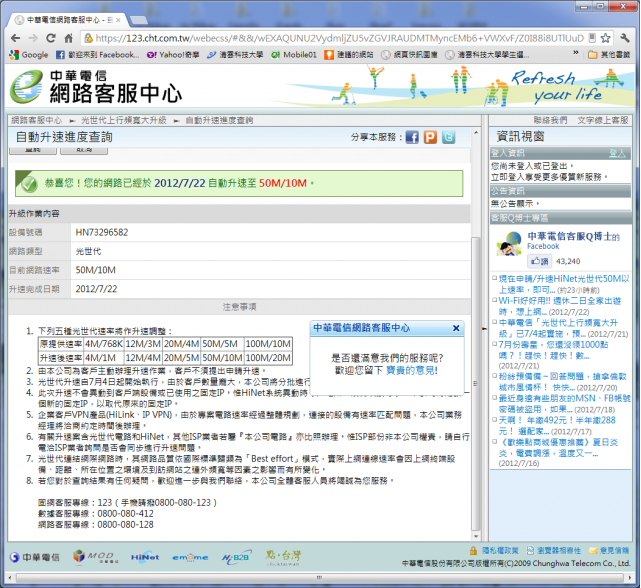
Task: Open the 文字線上客服 link
Action: [x=603, y=120]
